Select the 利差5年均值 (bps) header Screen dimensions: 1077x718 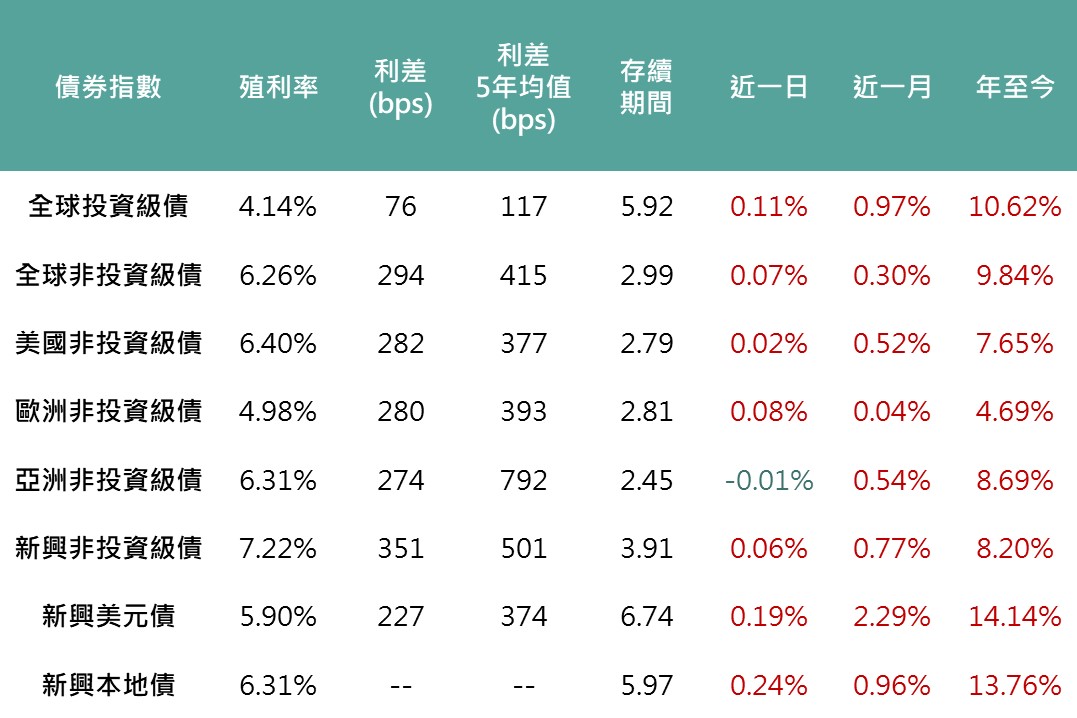click(523, 87)
